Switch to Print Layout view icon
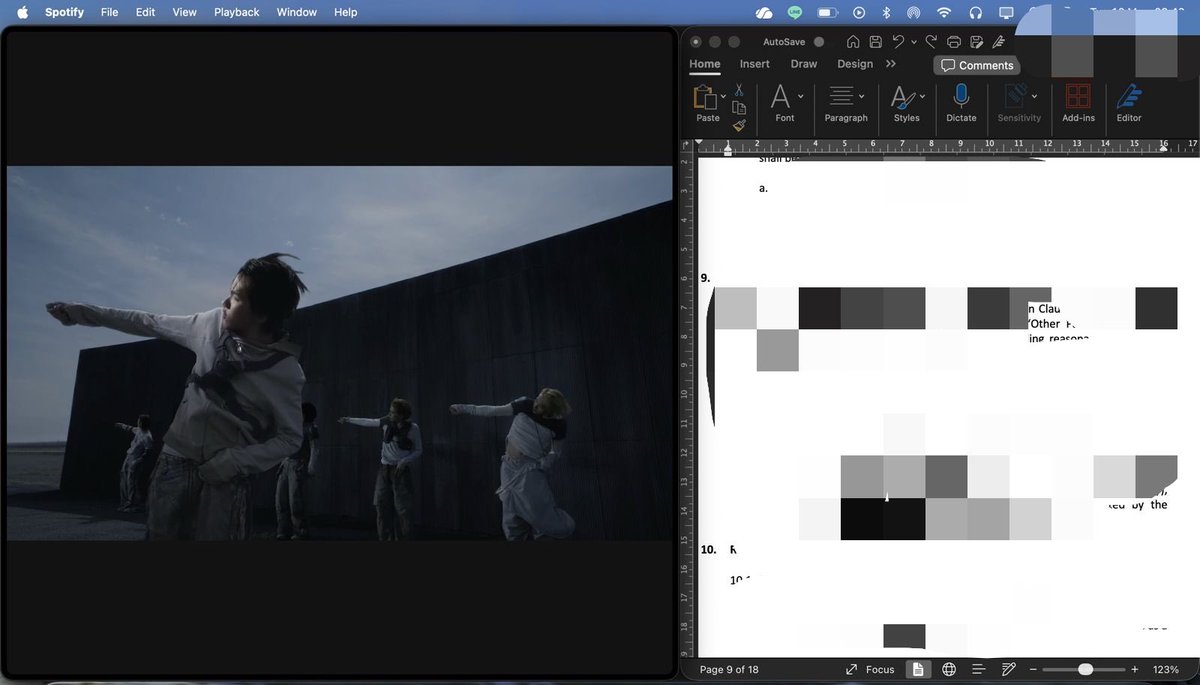Screen dimensions: 1200x685 point(917,669)
